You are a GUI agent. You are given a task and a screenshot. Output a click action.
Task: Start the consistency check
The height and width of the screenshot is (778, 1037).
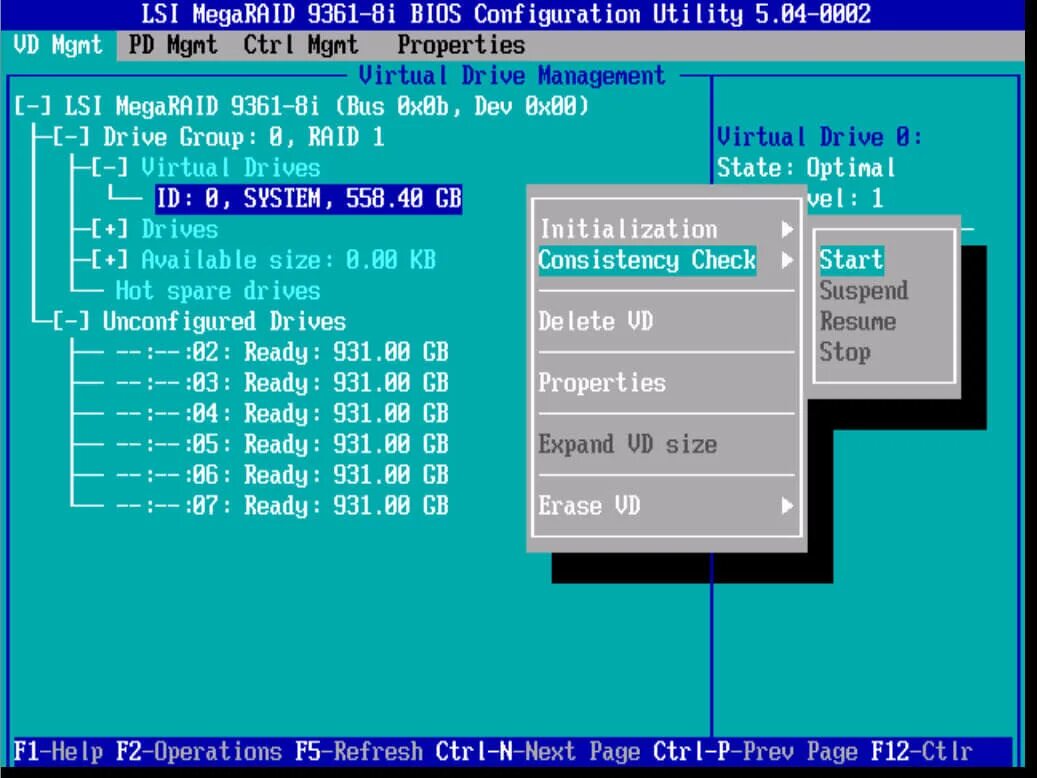point(851,260)
